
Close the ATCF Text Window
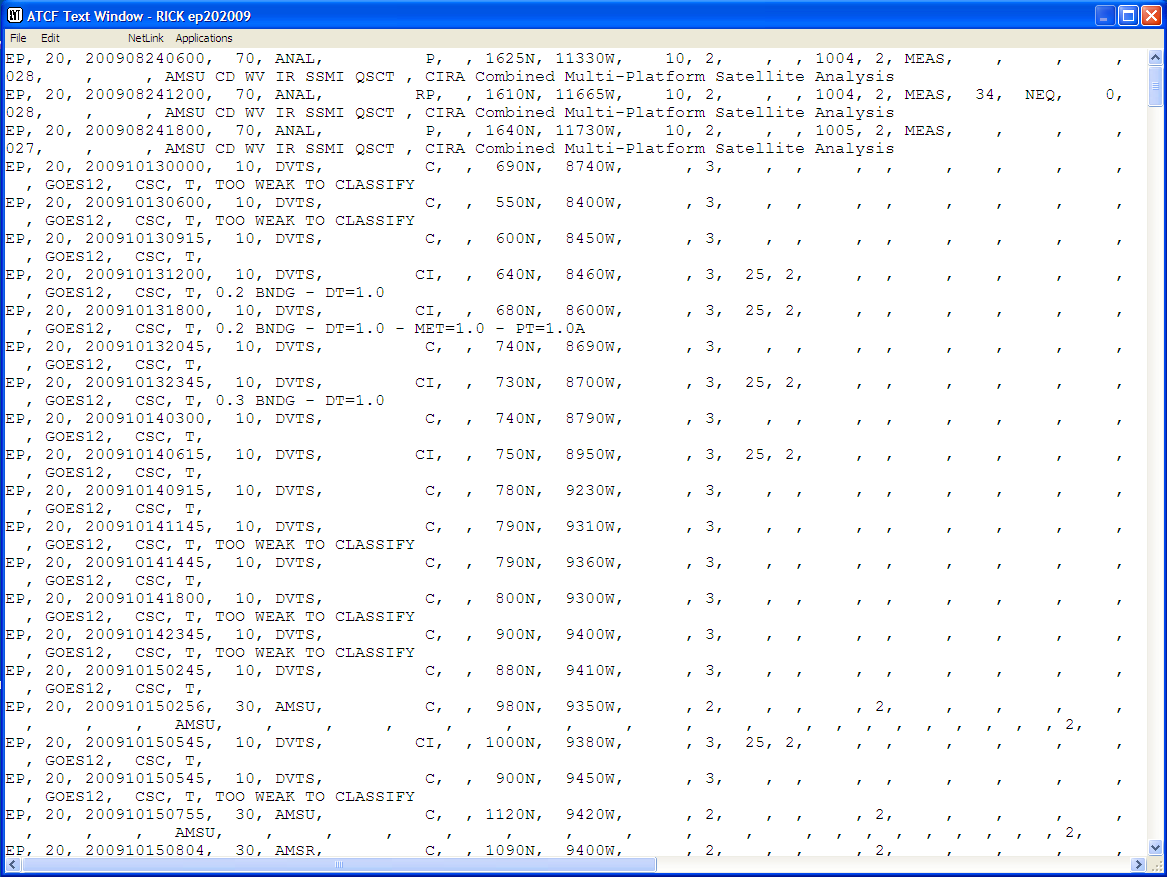click(x=1150, y=16)
